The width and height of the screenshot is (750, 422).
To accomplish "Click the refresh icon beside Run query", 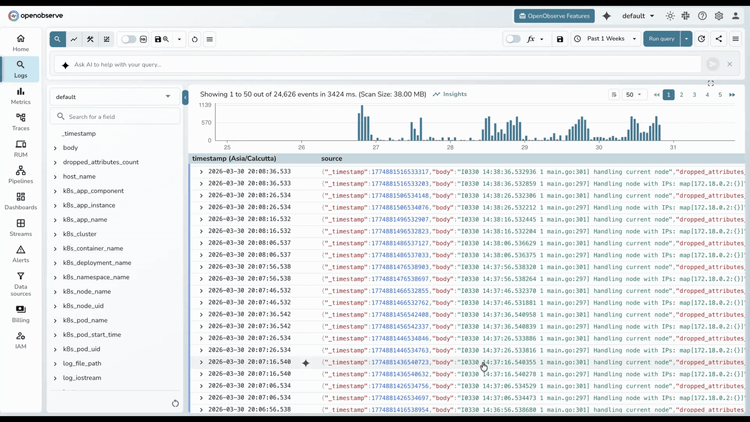I will coord(701,39).
